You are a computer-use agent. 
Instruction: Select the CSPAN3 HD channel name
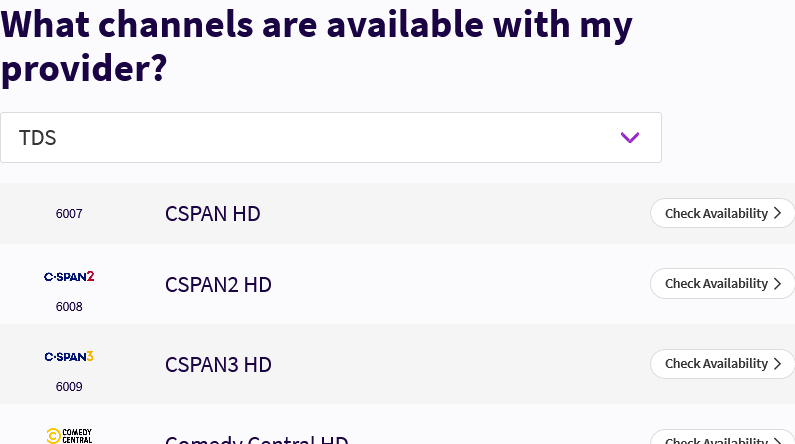tap(218, 365)
